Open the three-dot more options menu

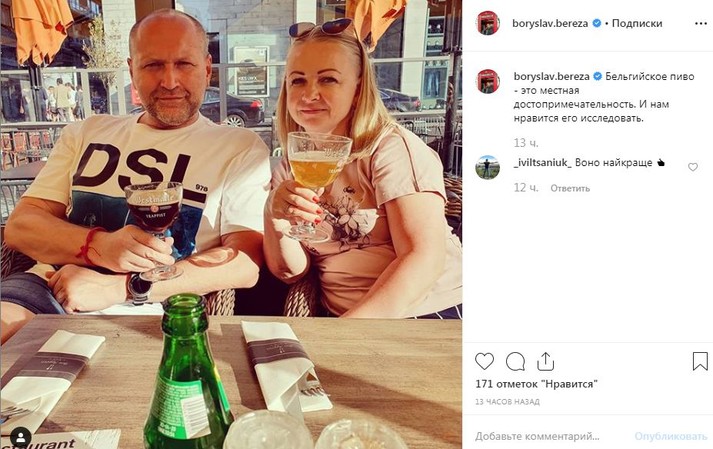(701, 24)
